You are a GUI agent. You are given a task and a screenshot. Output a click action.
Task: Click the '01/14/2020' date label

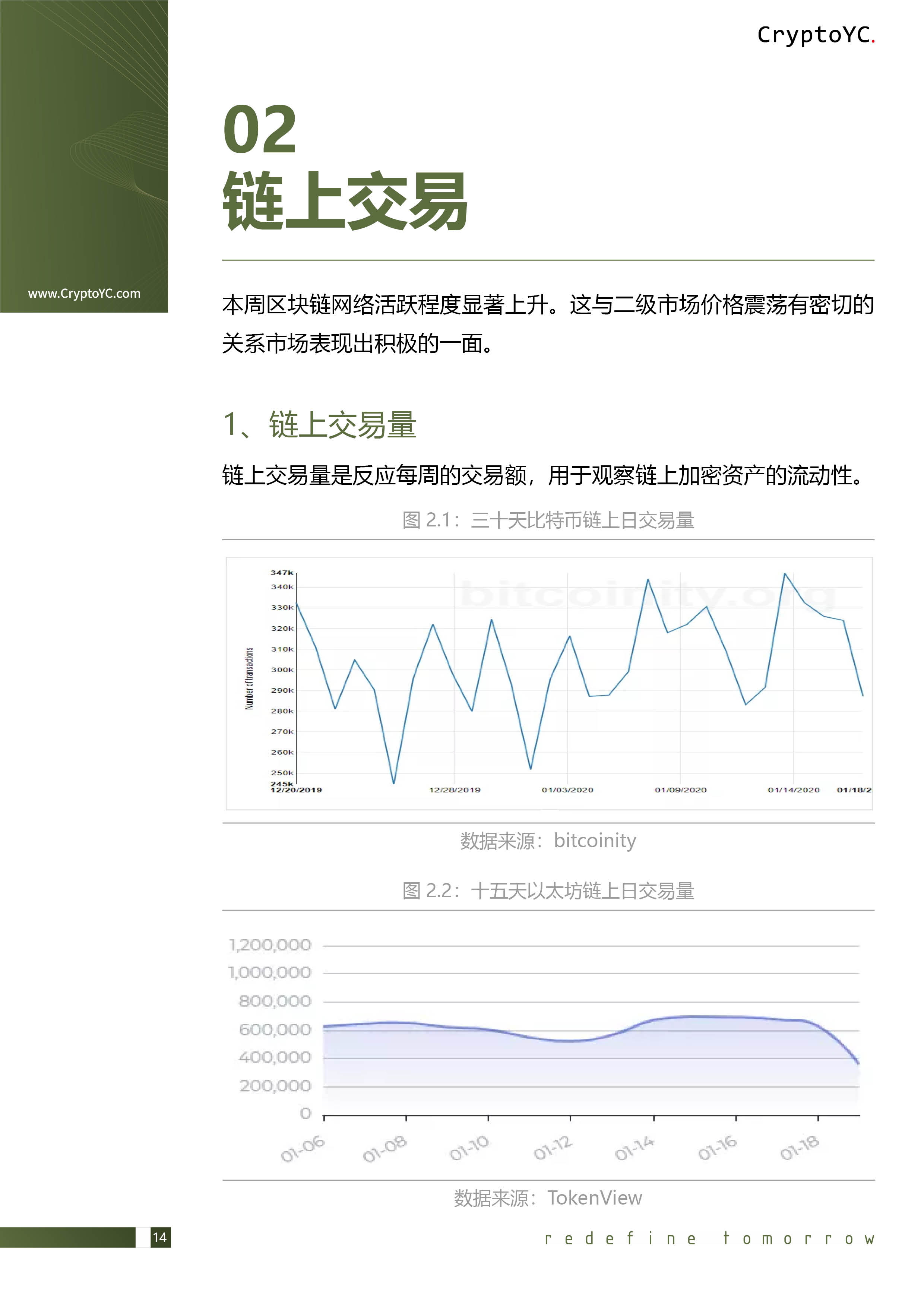point(794,790)
